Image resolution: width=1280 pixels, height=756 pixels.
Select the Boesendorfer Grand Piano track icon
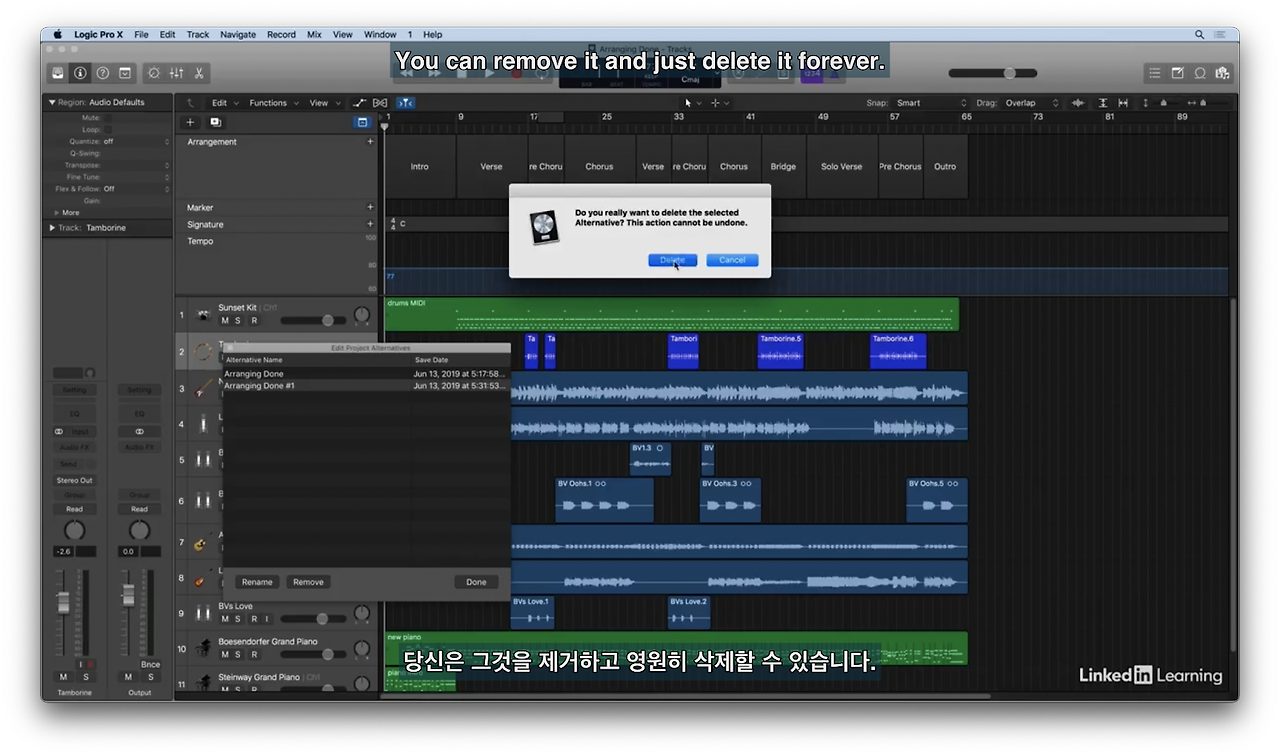[x=204, y=648]
